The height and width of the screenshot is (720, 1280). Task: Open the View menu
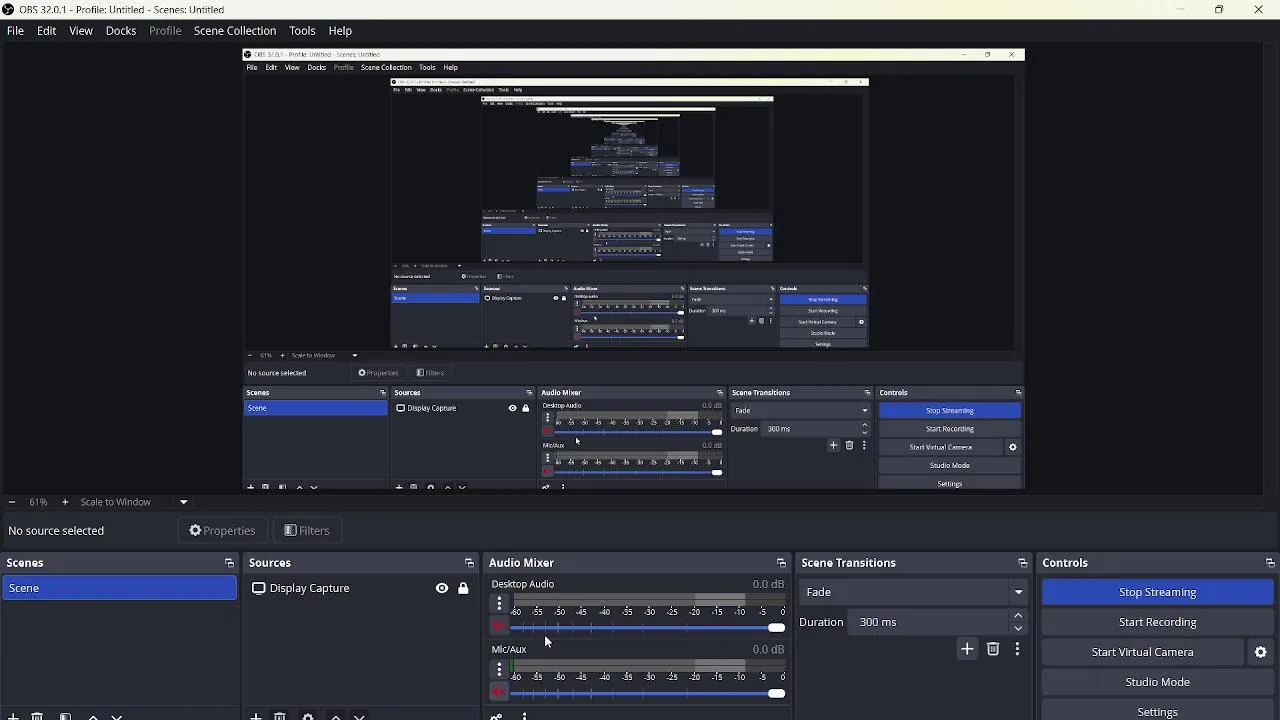(x=81, y=31)
